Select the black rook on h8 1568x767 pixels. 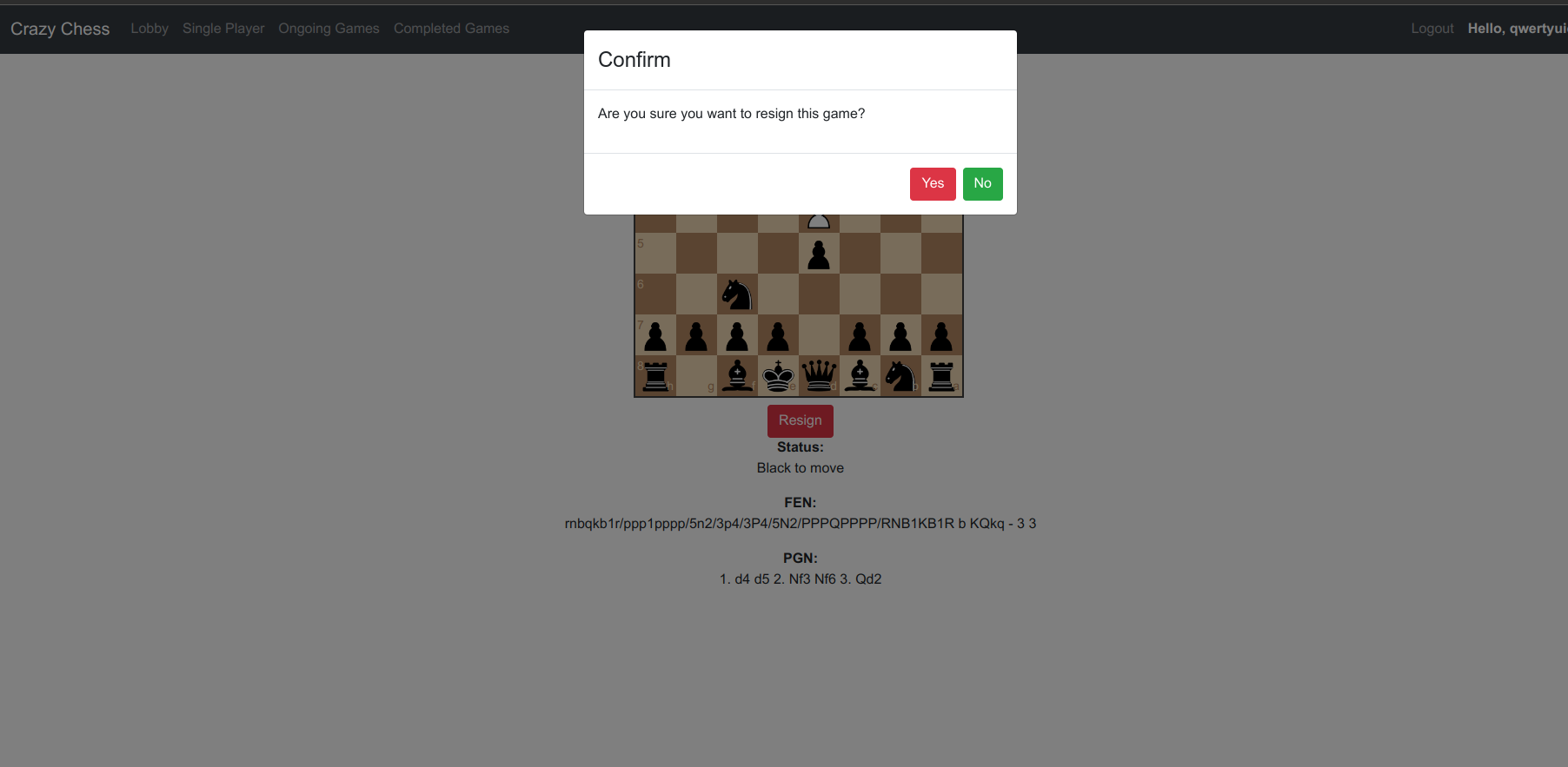click(x=655, y=376)
